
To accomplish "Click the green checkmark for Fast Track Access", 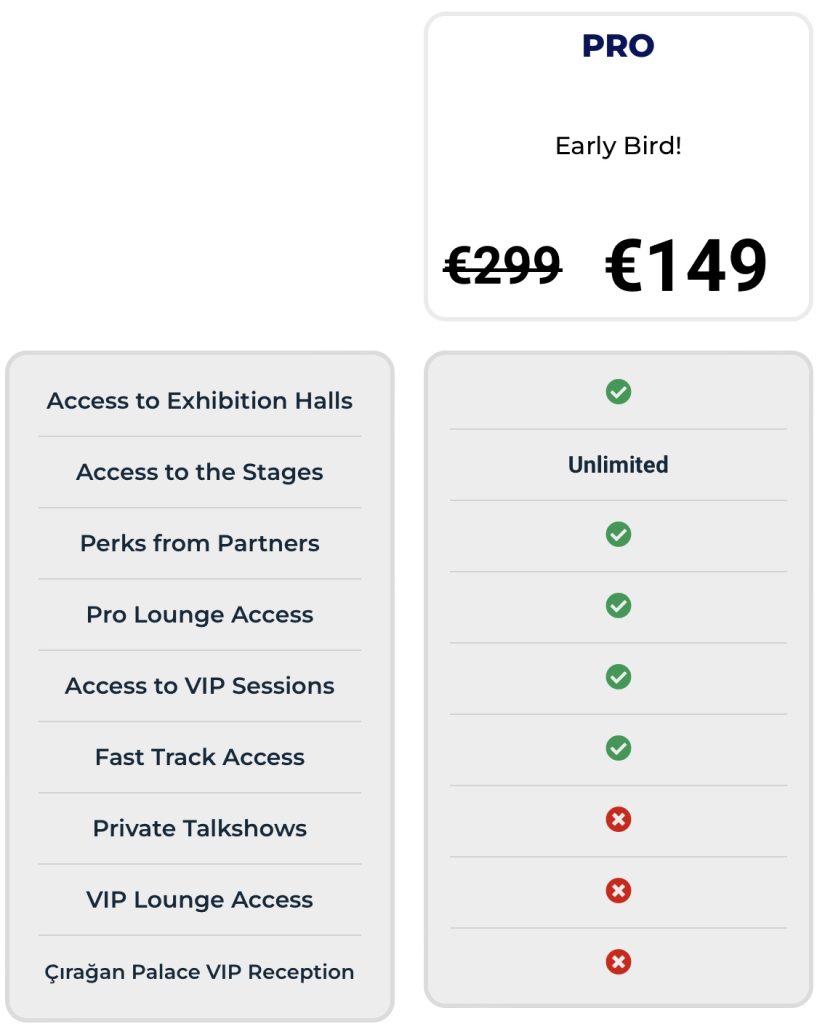I will click(x=618, y=748).
